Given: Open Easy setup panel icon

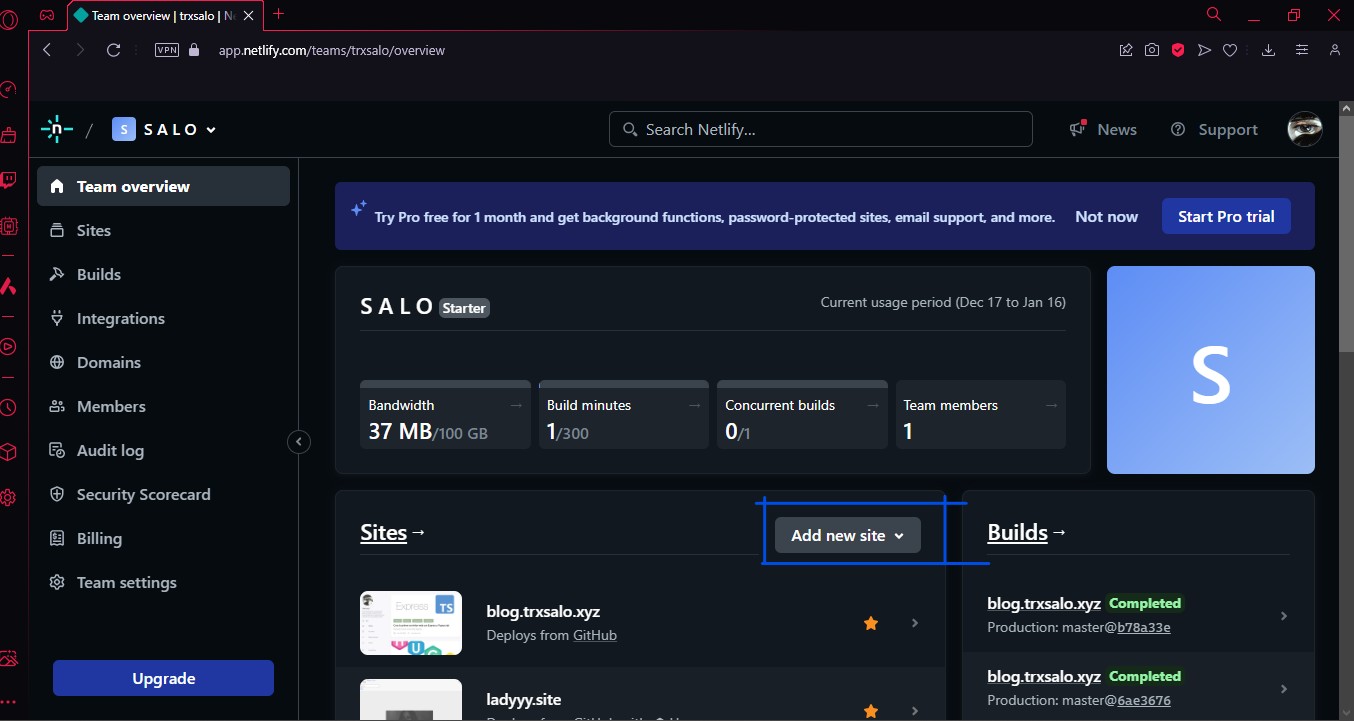Looking at the screenshot, I should tap(1302, 50).
